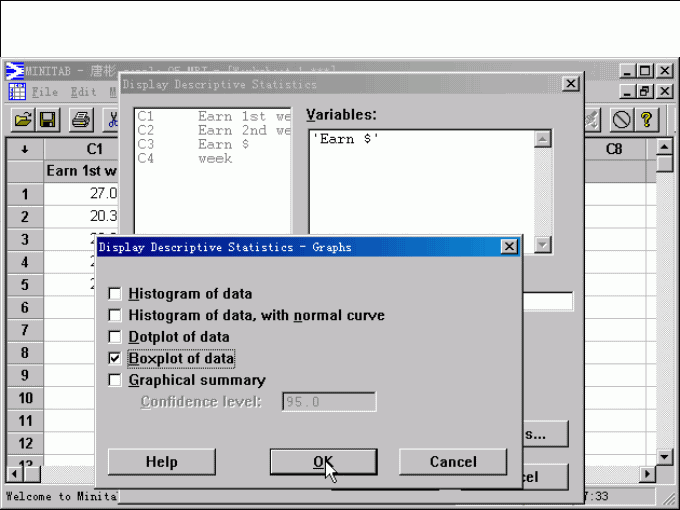Viewport: 680px width, 510px height.
Task: Enable Histogram of data checkbox
Action: click(115, 294)
